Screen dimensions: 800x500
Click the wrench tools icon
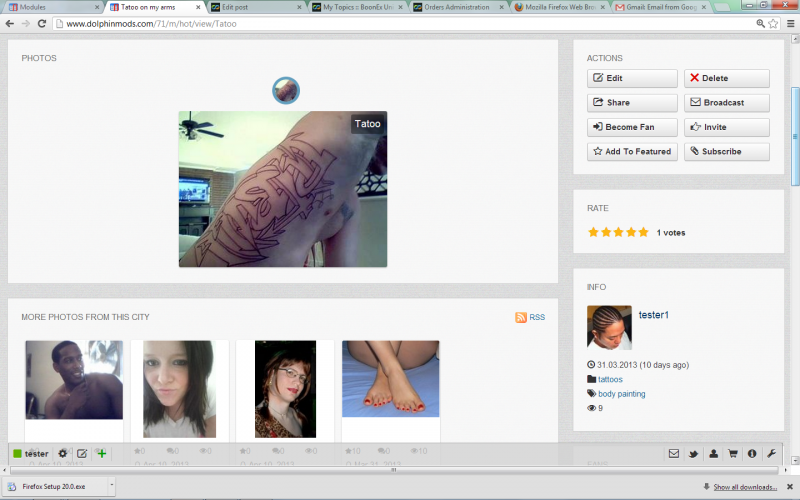tap(771, 453)
